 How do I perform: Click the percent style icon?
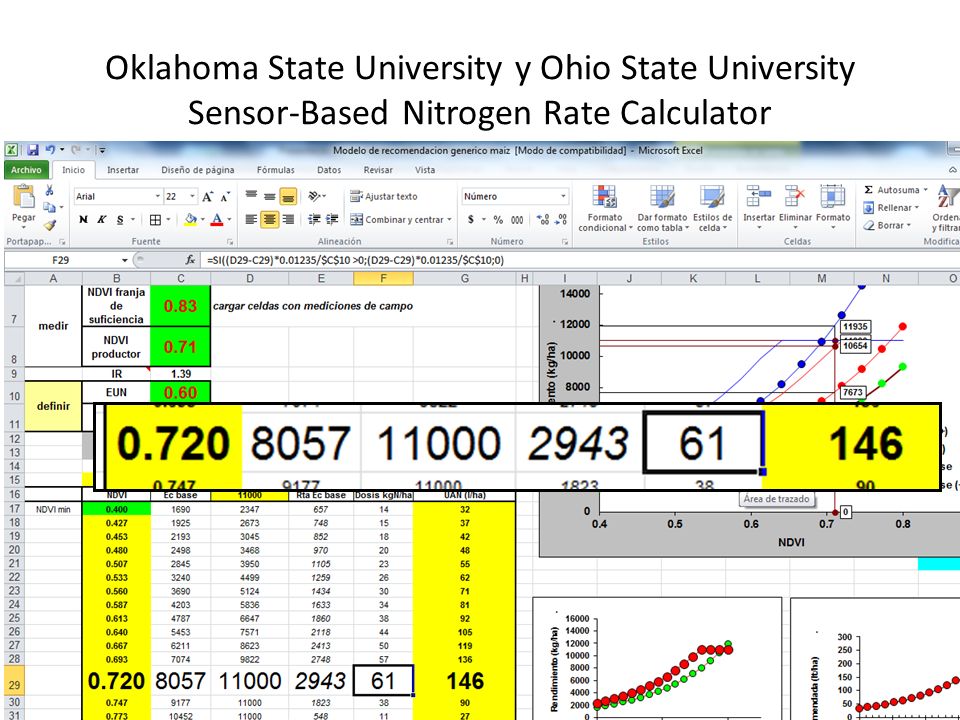pyautogui.click(x=498, y=219)
